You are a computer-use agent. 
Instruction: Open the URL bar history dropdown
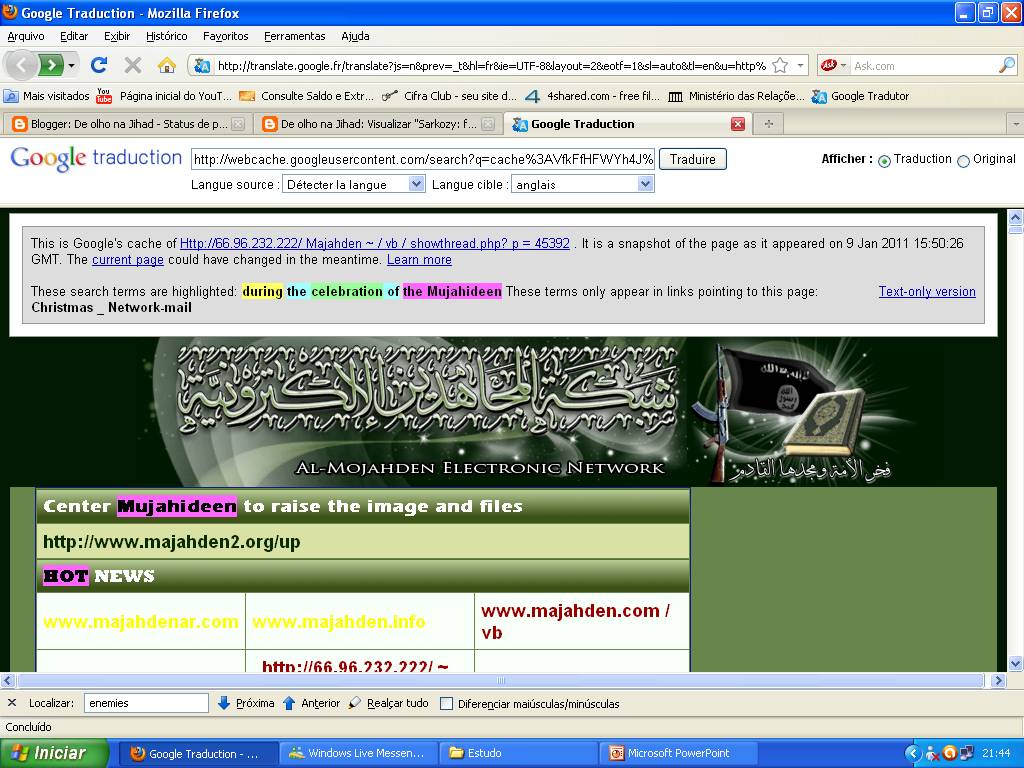[800, 65]
